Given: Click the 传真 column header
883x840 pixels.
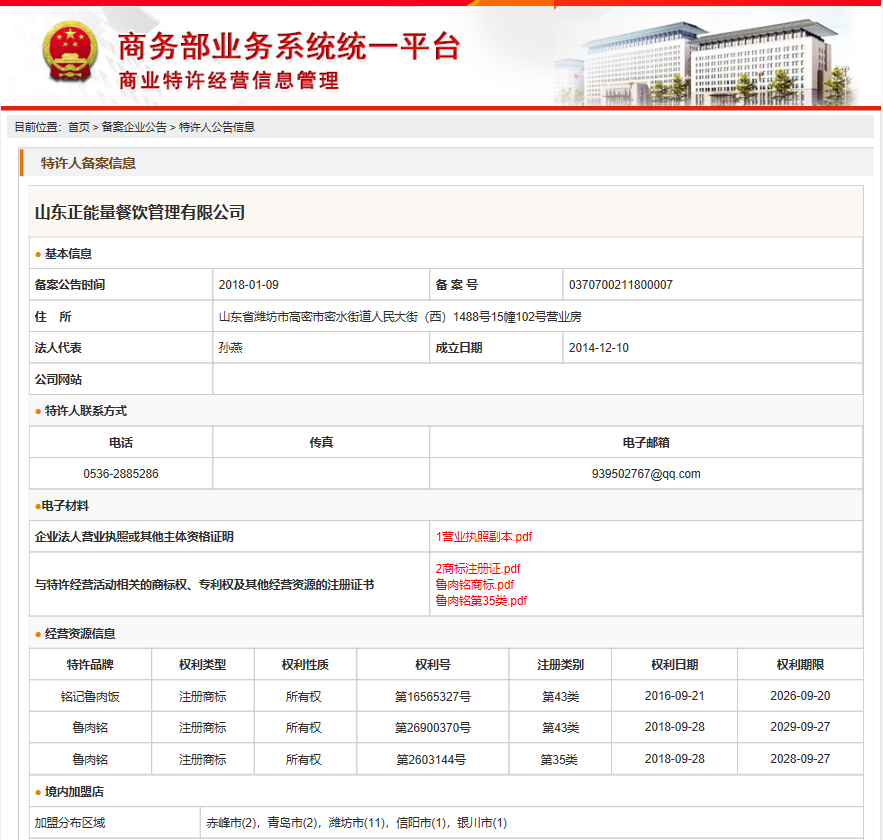Looking at the screenshot, I should [x=321, y=443].
